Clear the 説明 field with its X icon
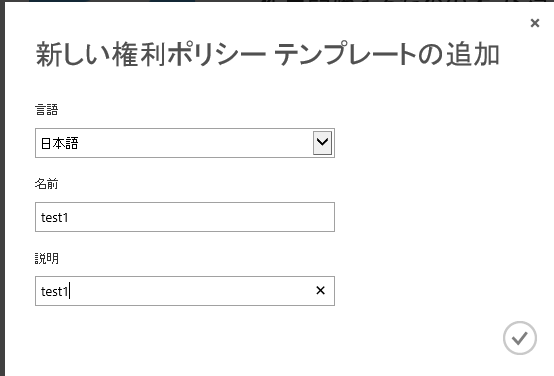Image resolution: width=554 pixels, height=376 pixels. pos(320,290)
